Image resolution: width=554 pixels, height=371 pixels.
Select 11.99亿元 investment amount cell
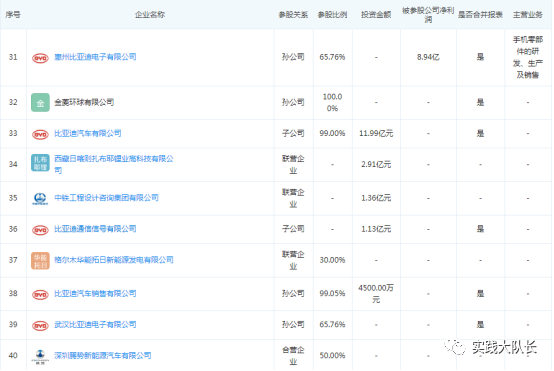[x=376, y=133]
